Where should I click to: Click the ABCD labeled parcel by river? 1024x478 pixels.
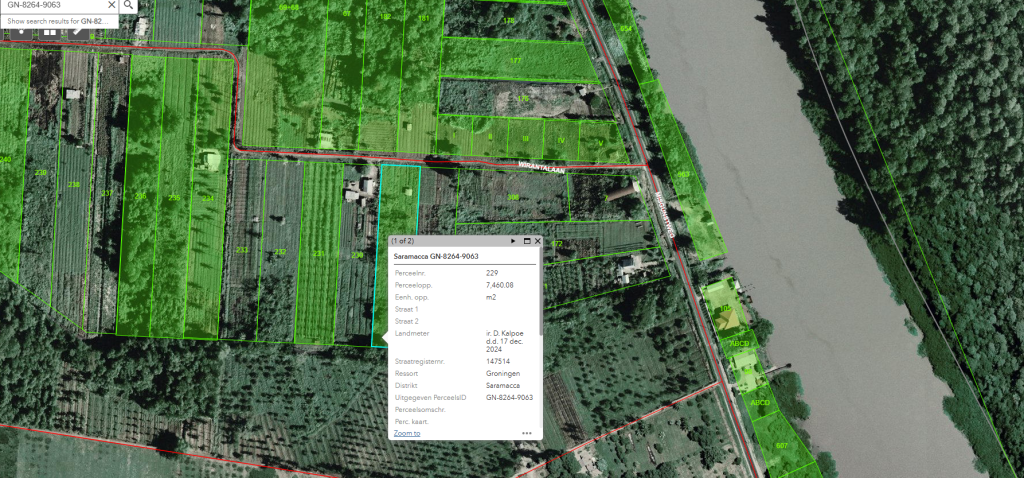pyautogui.click(x=740, y=343)
